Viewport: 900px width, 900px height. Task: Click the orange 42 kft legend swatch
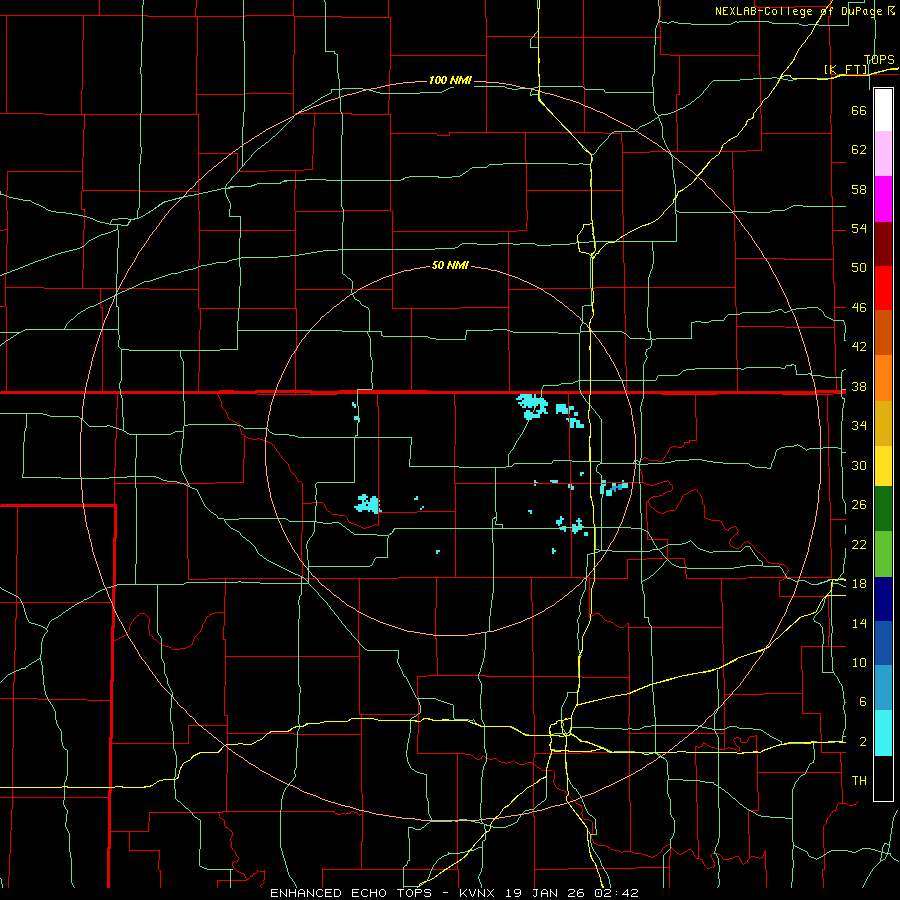(883, 378)
